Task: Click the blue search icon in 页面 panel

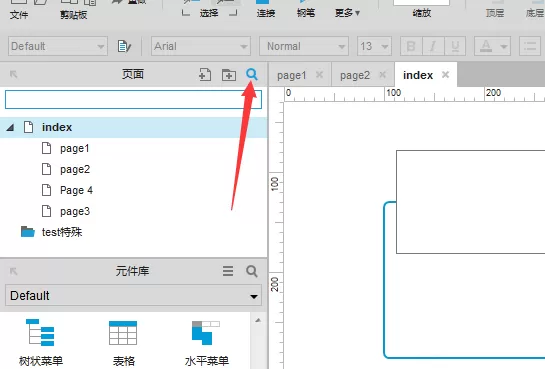Action: [x=252, y=74]
